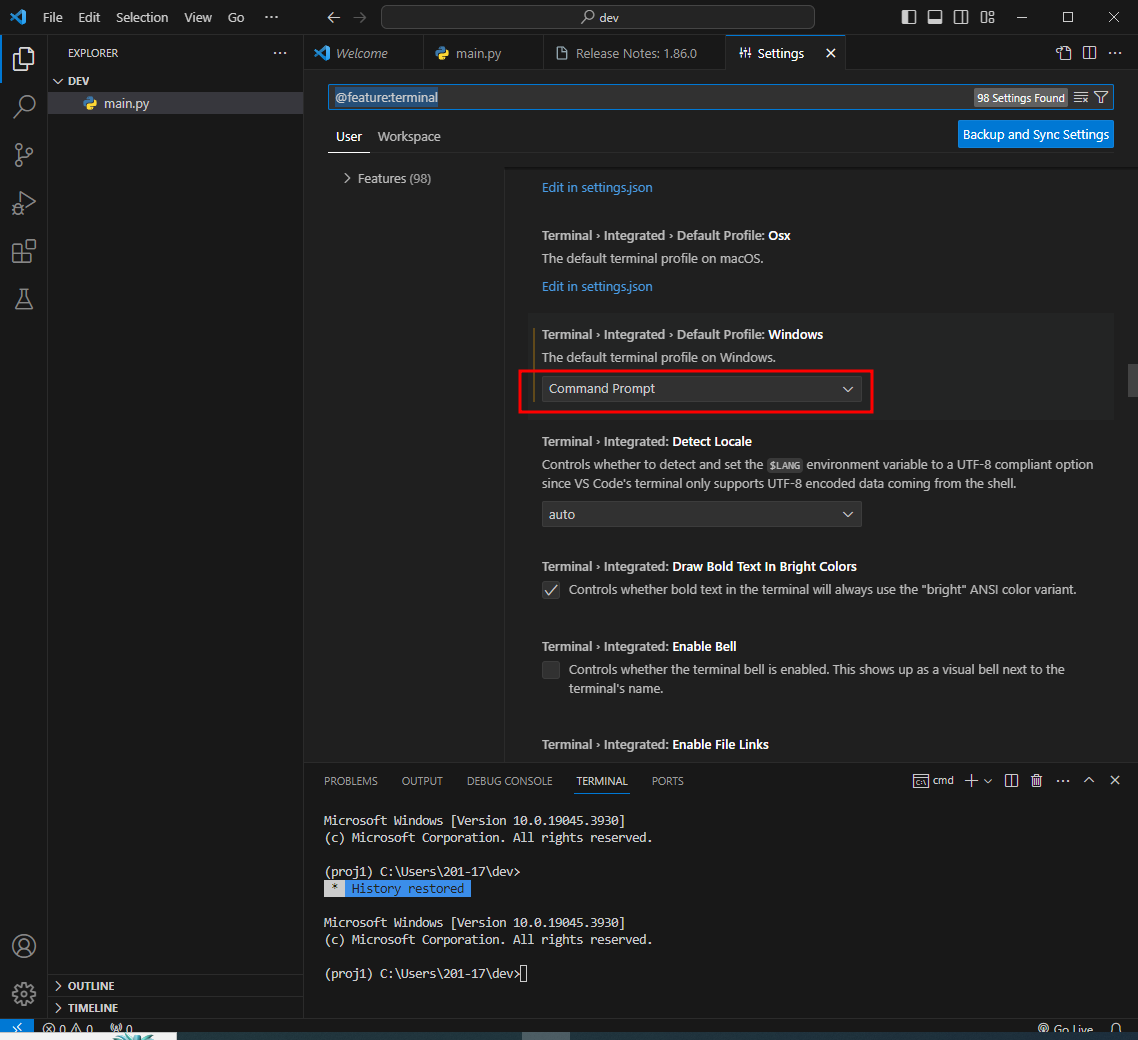Open terminal panel More Actions ellipsis

point(1063,780)
